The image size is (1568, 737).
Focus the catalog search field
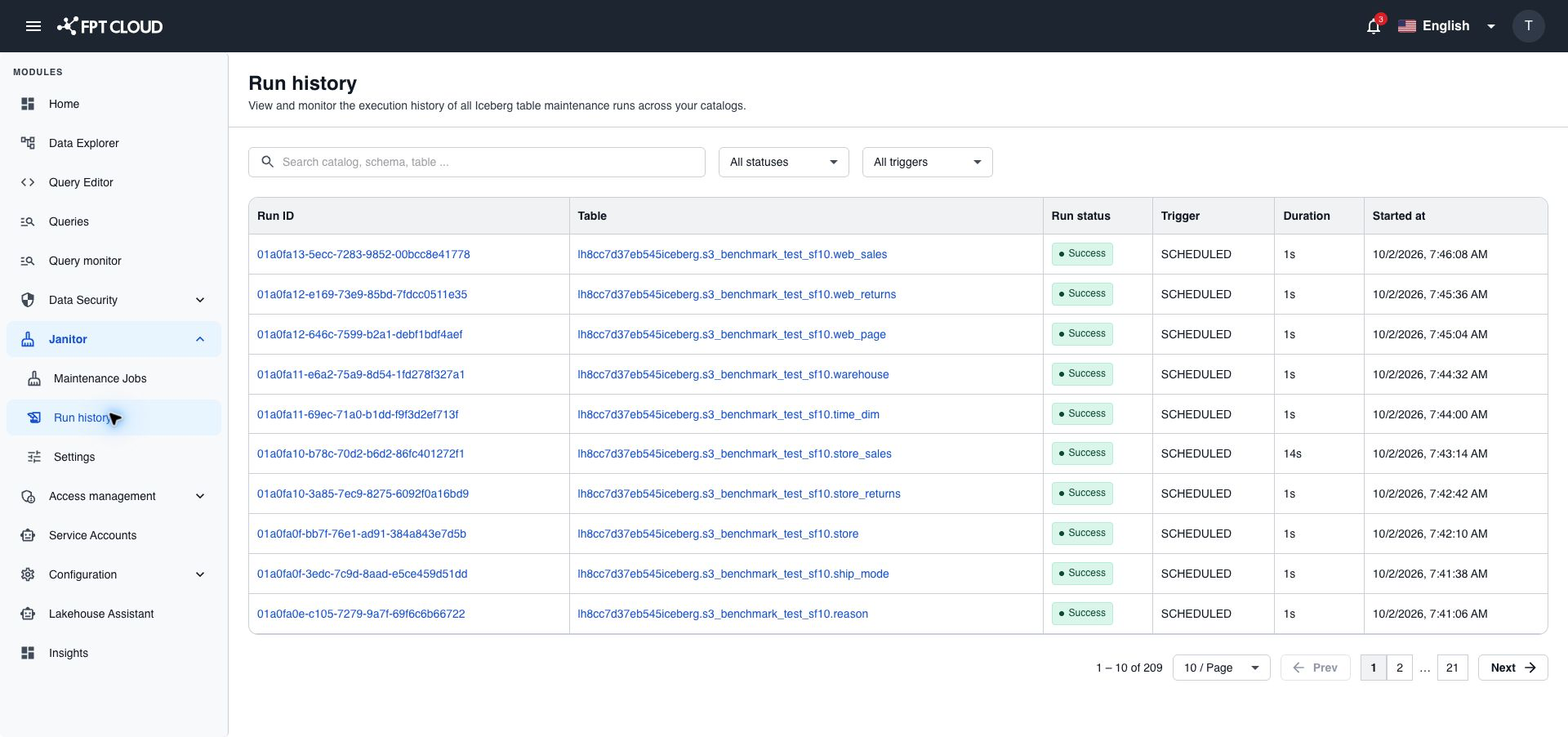pyautogui.click(x=477, y=162)
